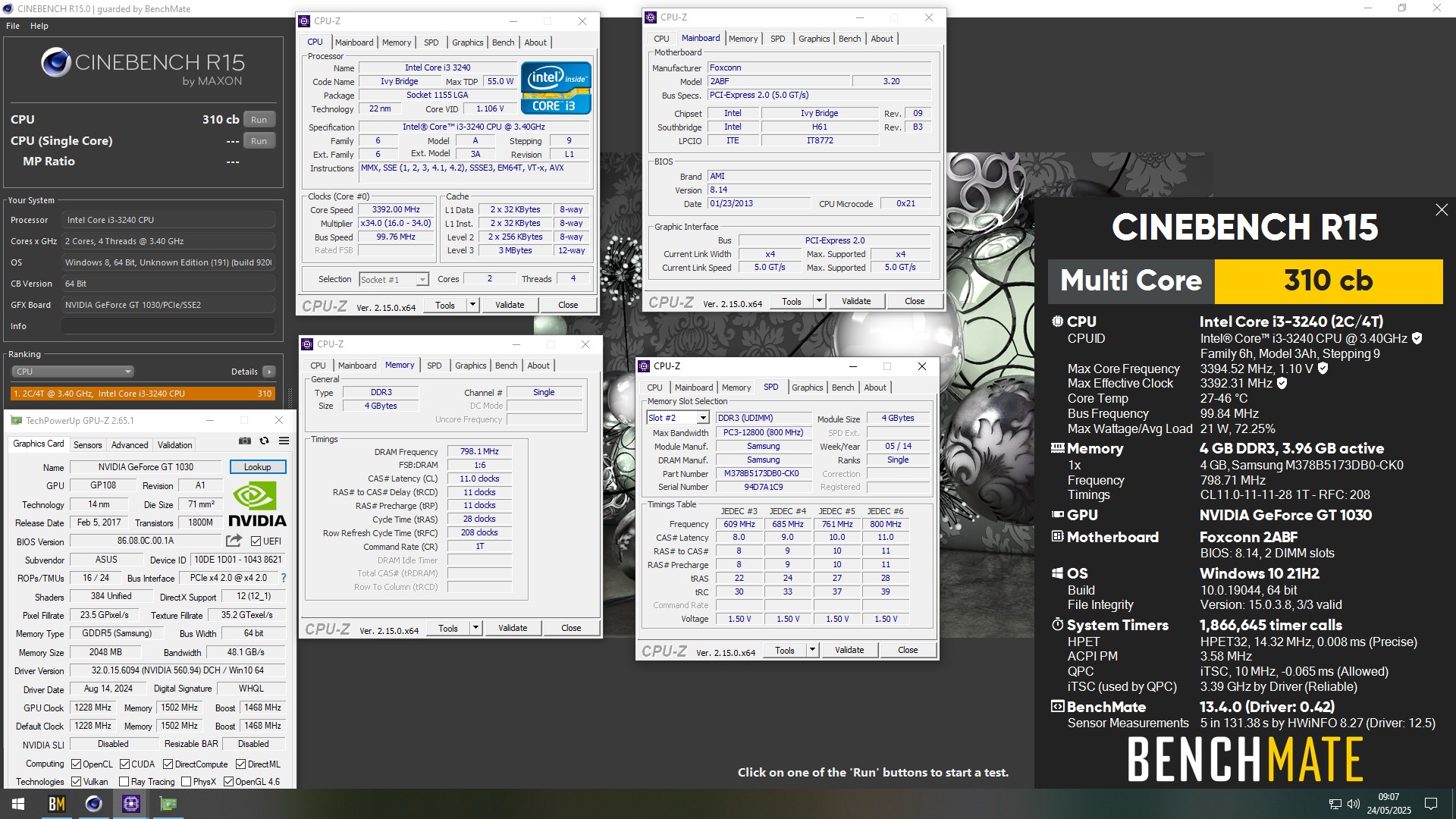Switch to Sensors tab in GPU-Z
Image resolution: width=1456 pixels, height=819 pixels.
pyautogui.click(x=87, y=445)
